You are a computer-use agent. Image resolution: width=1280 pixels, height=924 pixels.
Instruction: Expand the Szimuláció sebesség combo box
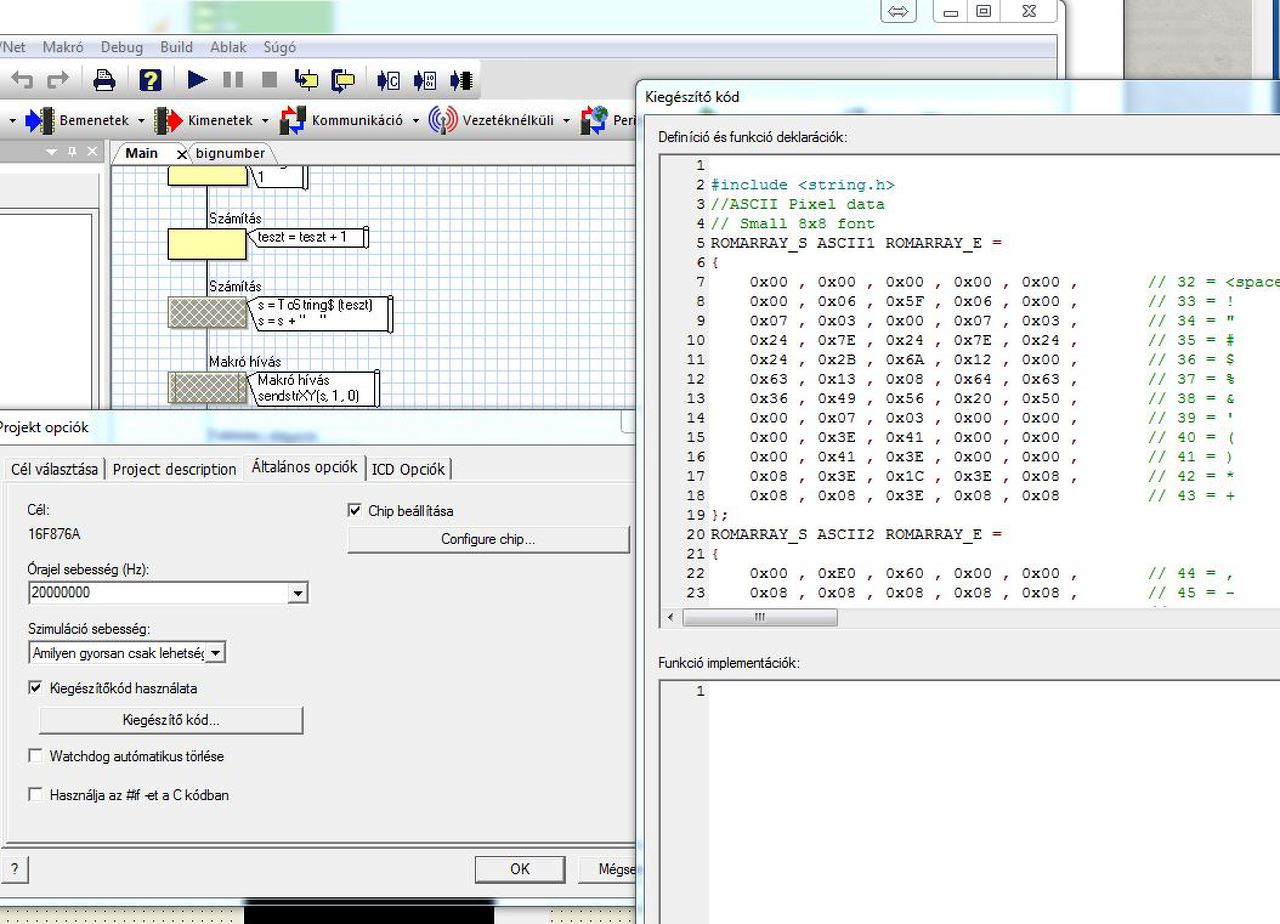(216, 653)
